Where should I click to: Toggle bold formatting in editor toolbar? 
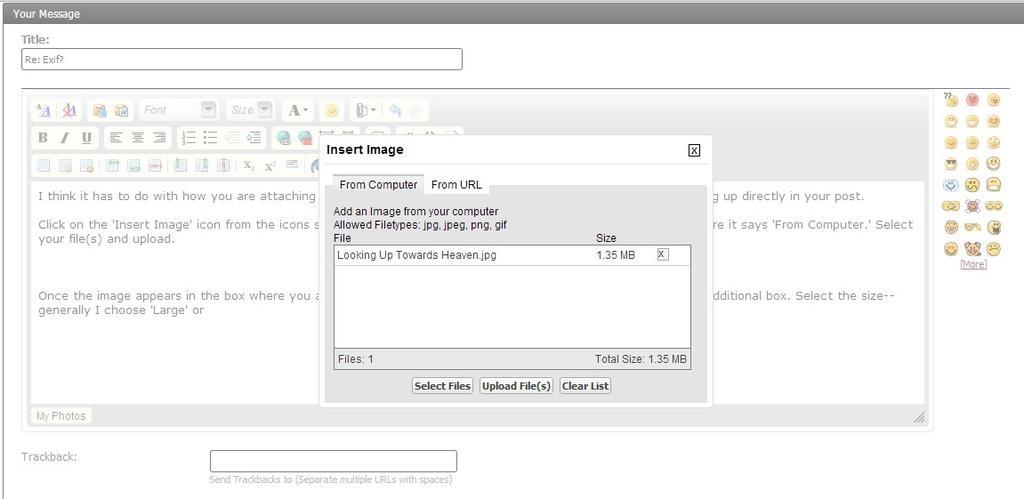[x=43, y=138]
